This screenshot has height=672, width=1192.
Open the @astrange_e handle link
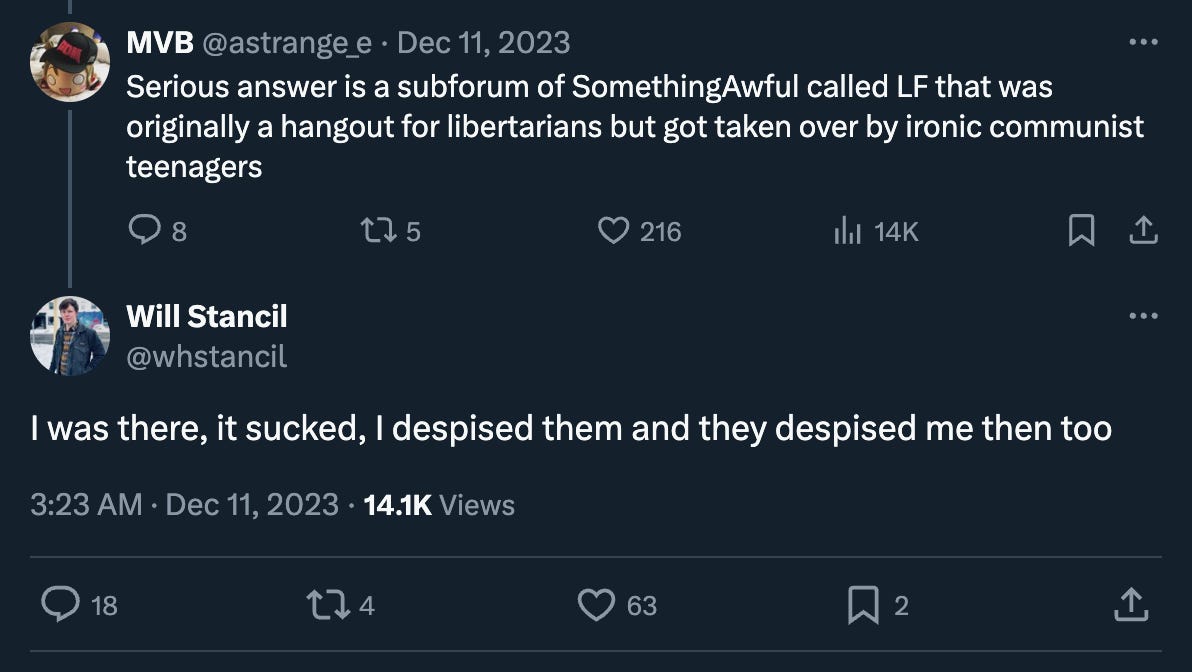tap(287, 43)
